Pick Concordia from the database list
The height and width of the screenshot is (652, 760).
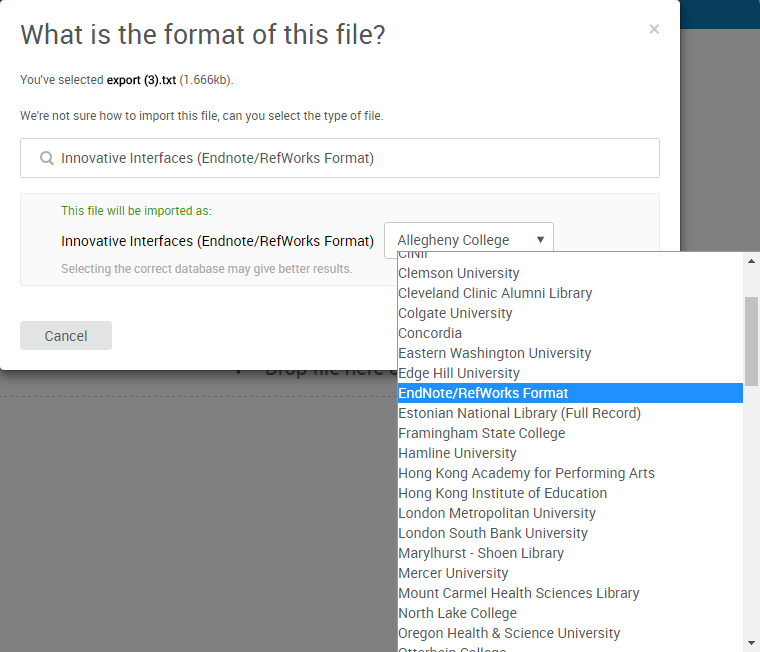(570, 333)
